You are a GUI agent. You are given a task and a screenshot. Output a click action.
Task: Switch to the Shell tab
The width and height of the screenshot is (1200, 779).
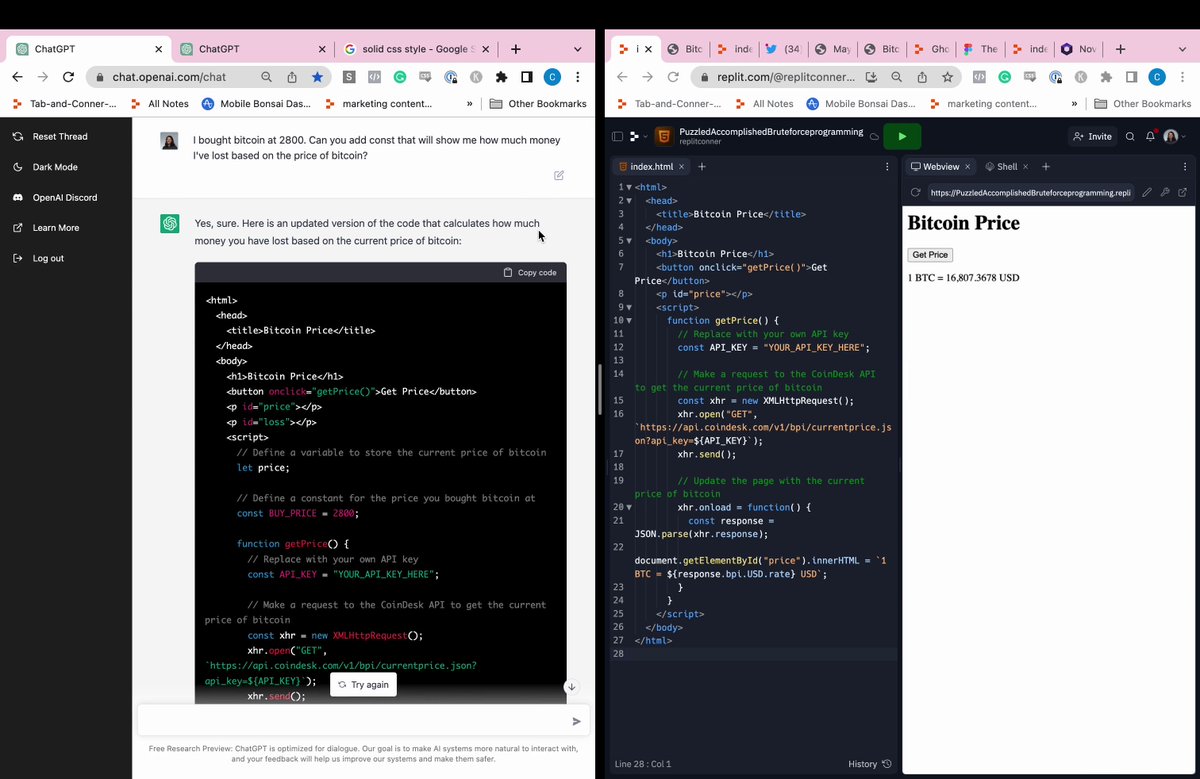[x=1006, y=167]
